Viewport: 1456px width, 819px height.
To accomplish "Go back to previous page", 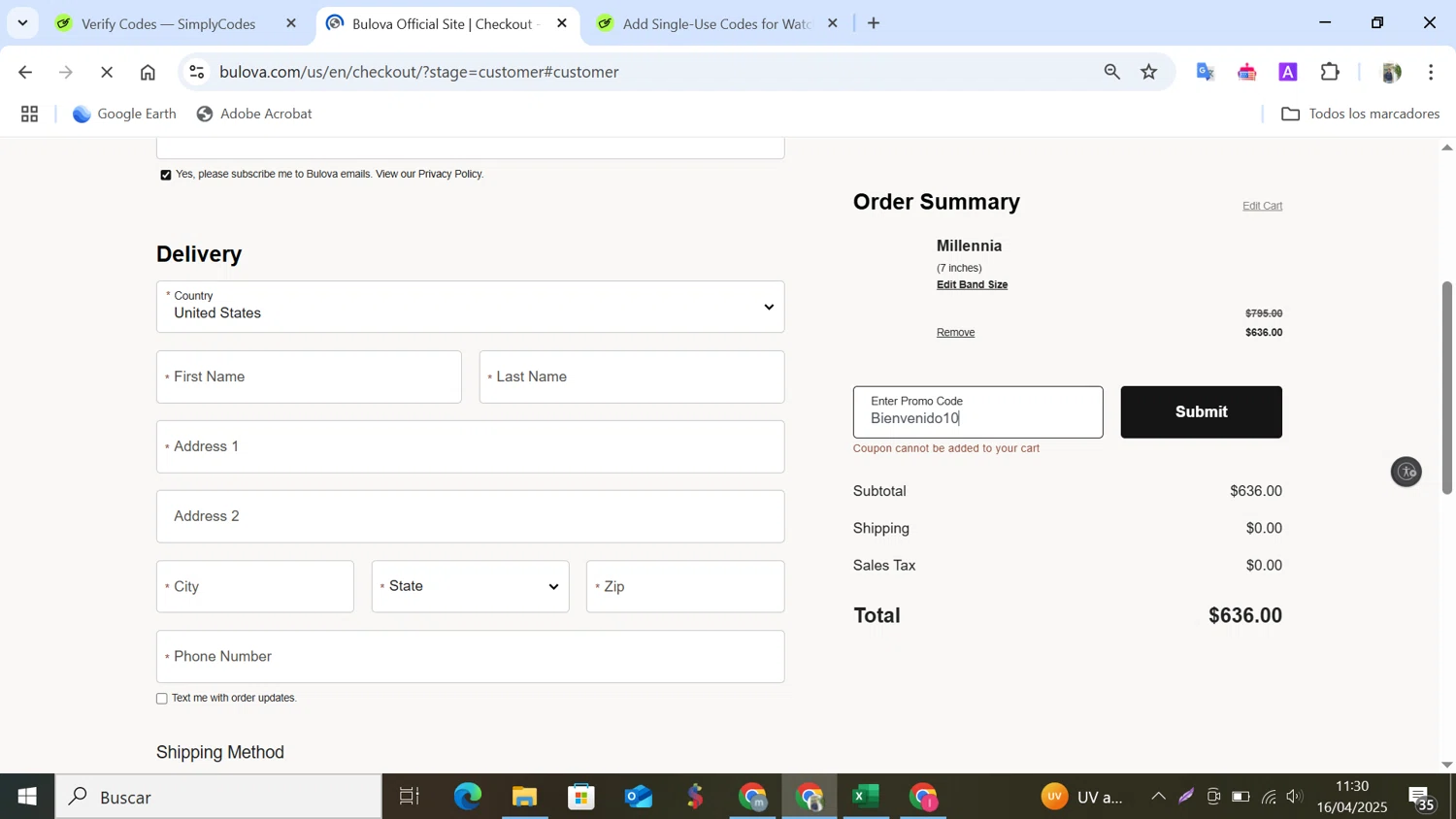I will pyautogui.click(x=25, y=72).
